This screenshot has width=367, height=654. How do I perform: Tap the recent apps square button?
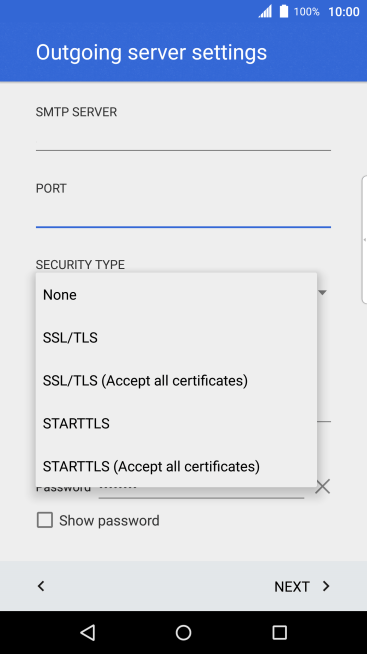pos(279,632)
